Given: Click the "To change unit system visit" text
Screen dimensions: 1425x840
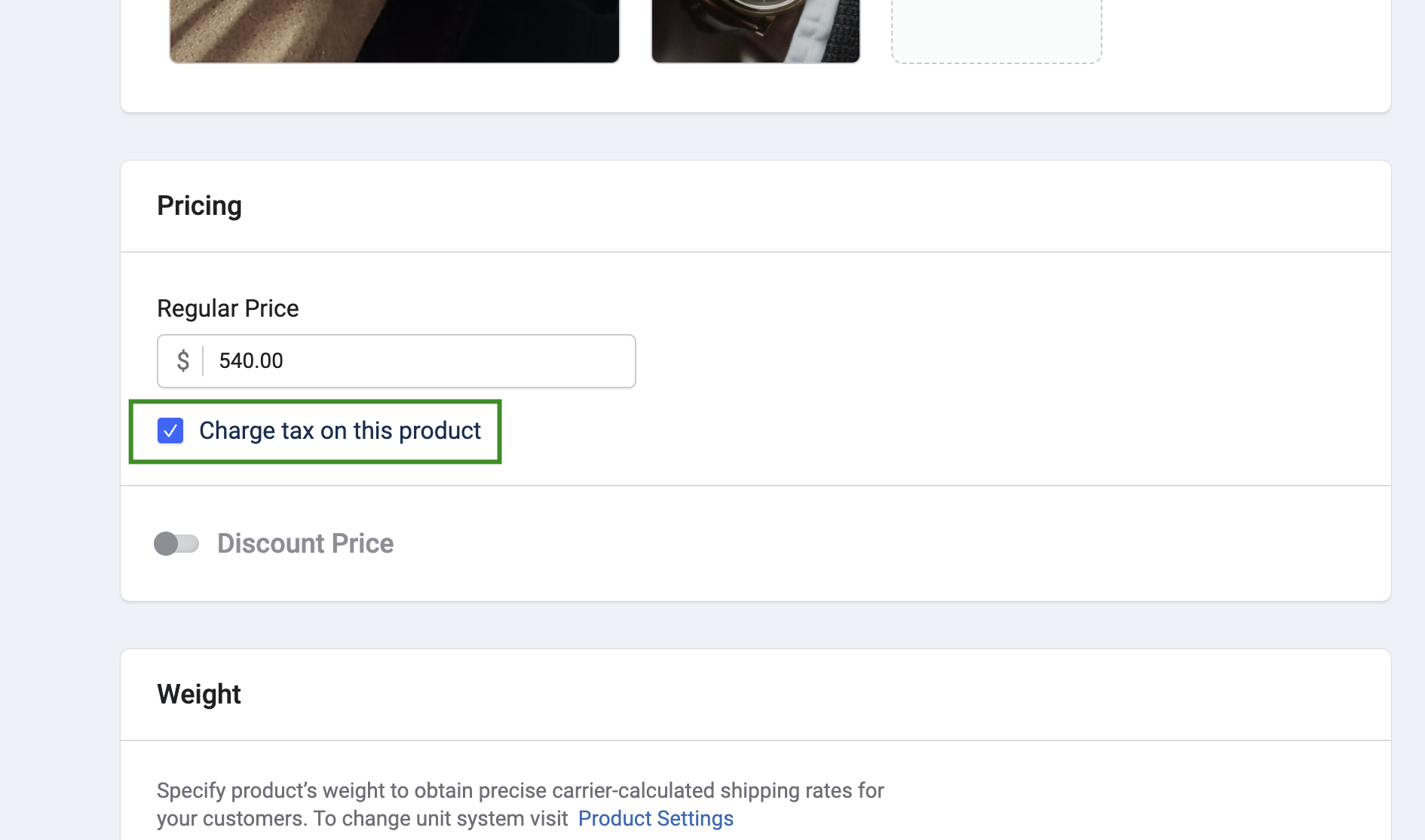Looking at the screenshot, I should pyautogui.click(x=440, y=818).
